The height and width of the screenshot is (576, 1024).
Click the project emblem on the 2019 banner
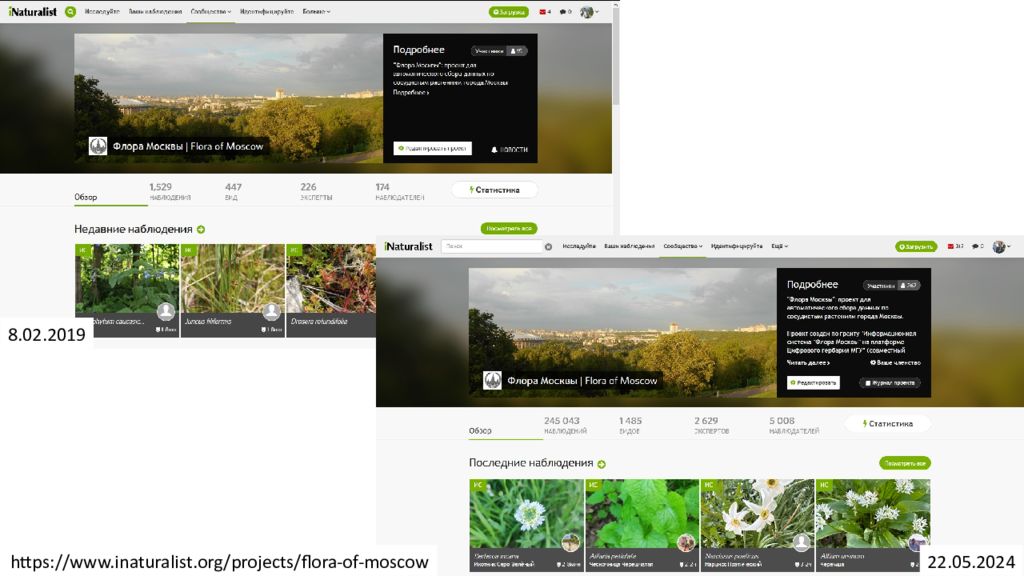98,146
